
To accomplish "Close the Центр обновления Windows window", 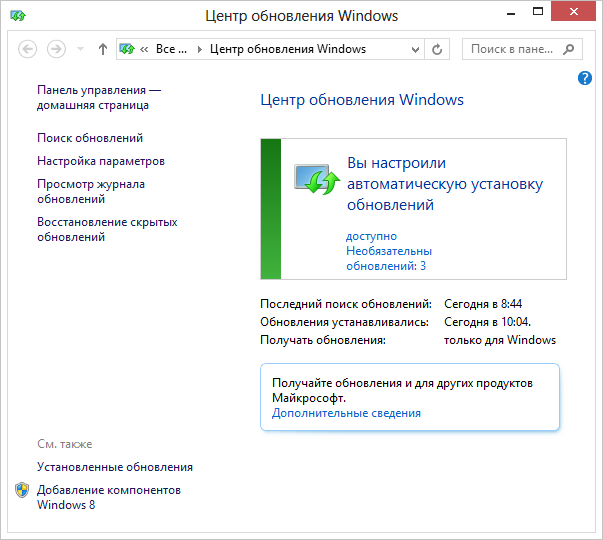I will coord(573,12).
